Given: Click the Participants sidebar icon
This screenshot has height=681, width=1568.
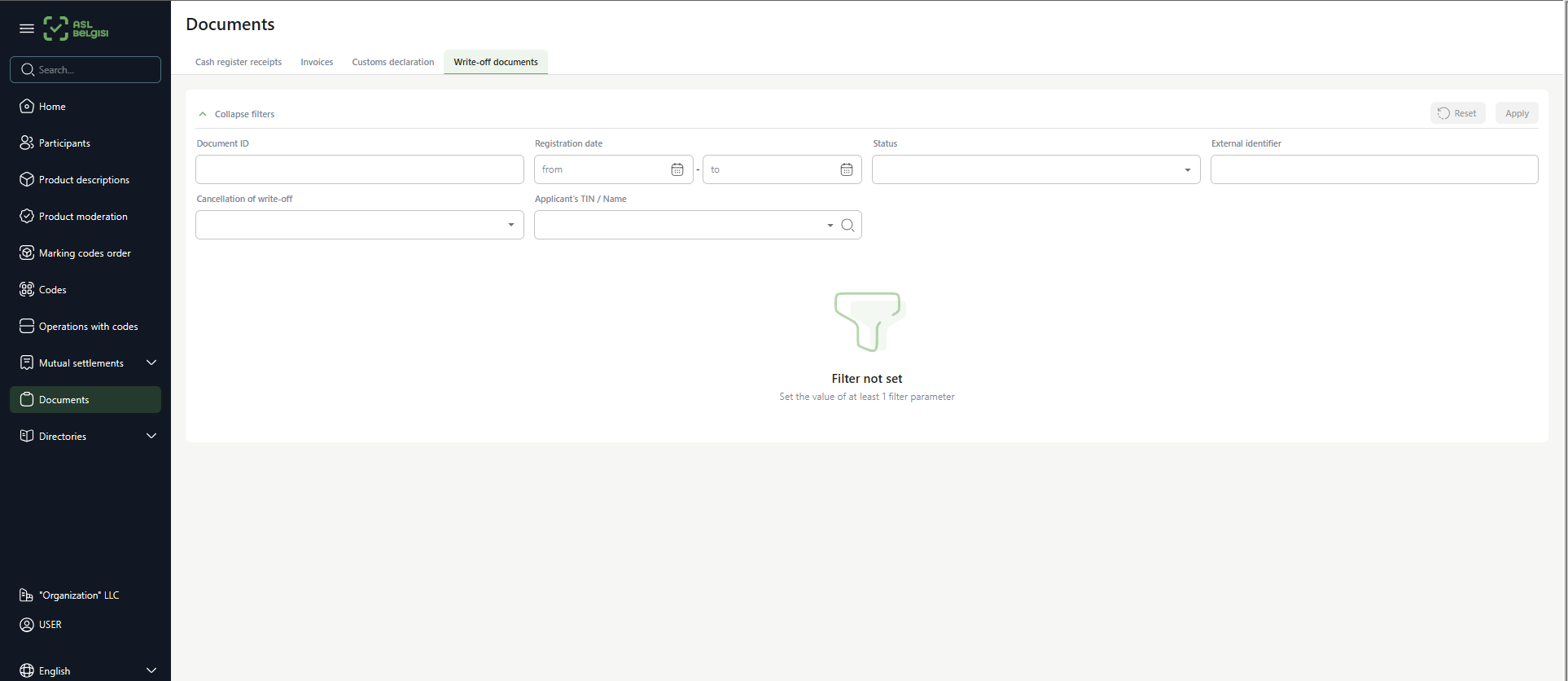Looking at the screenshot, I should (27, 143).
